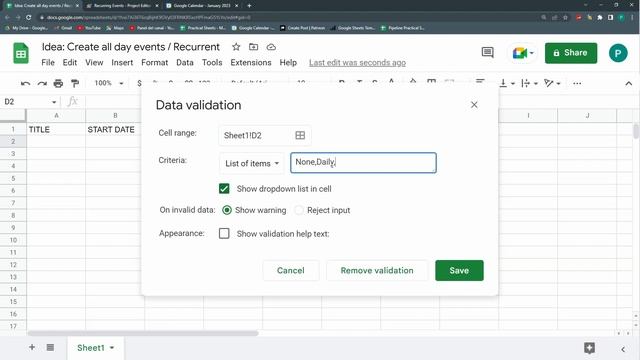Enable 'Show validation help text' checkbox
The image size is (640, 360).
tap(224, 233)
